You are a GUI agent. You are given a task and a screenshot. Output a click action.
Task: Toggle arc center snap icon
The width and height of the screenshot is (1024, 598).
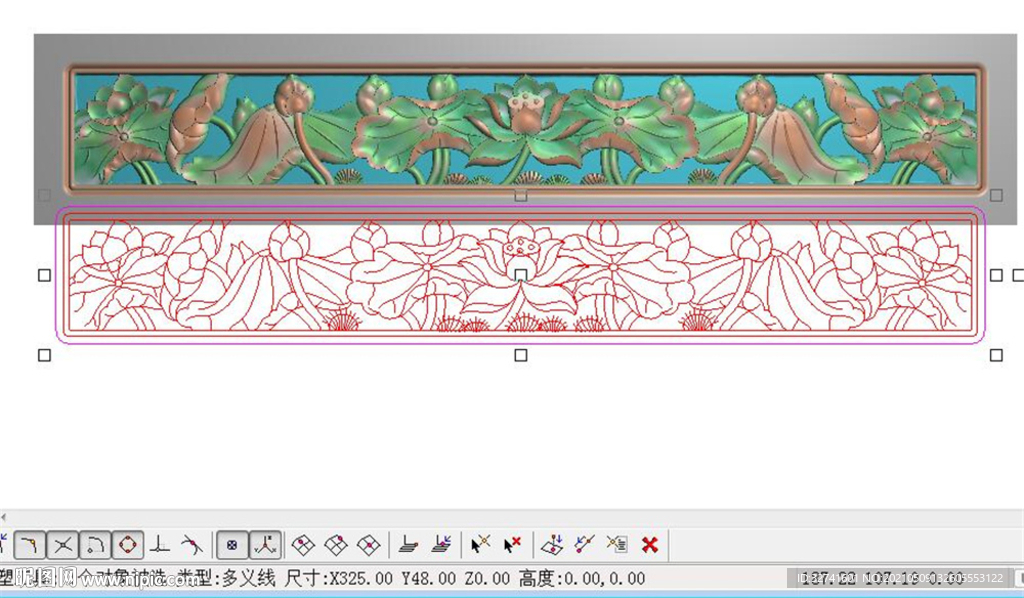[95, 544]
